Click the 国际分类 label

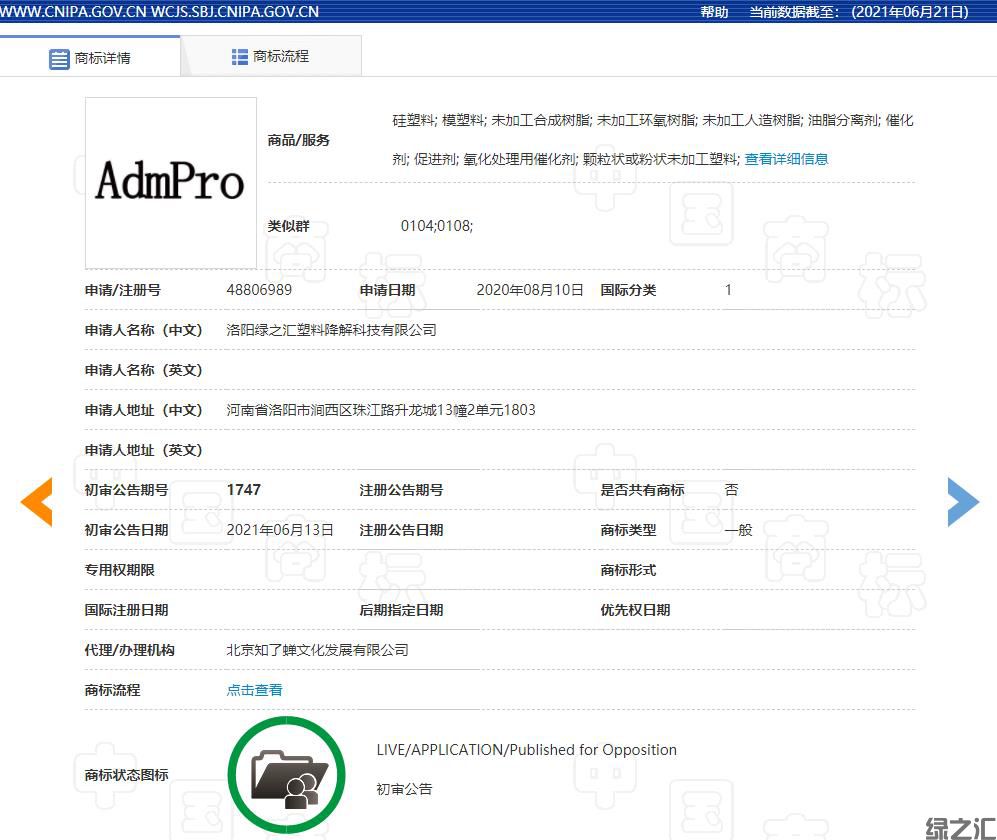point(628,290)
